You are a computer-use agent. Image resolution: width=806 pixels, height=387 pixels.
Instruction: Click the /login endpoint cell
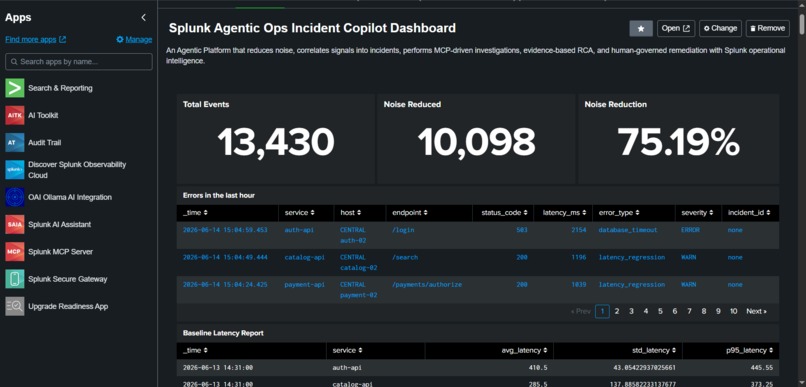click(x=403, y=230)
